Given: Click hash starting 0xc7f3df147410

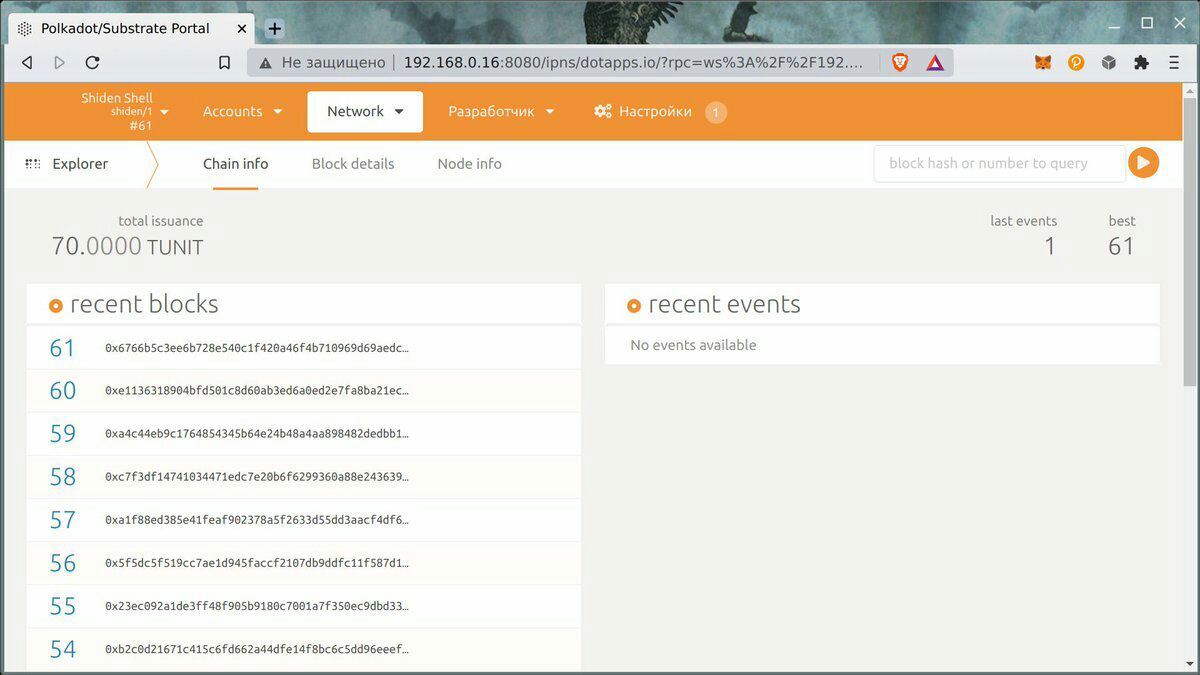Looking at the screenshot, I should point(257,477).
